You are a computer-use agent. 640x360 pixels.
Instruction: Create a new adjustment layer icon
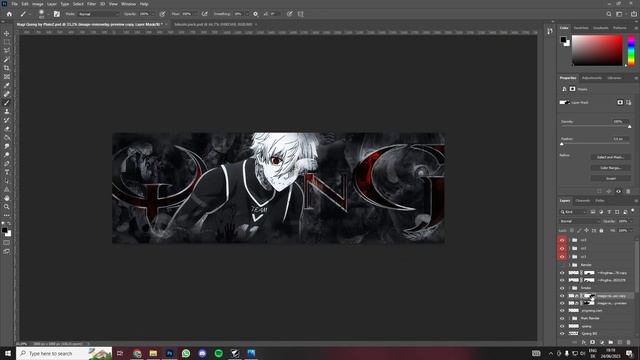click(x=602, y=342)
